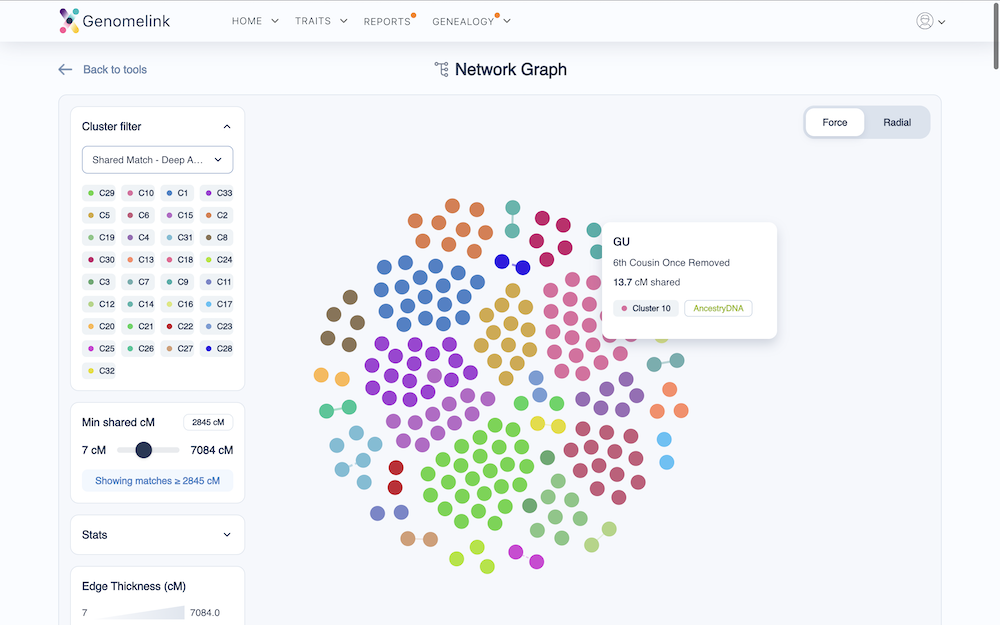Toggle cluster C9 filter chip
This screenshot has height=625, width=1000.
click(177, 282)
